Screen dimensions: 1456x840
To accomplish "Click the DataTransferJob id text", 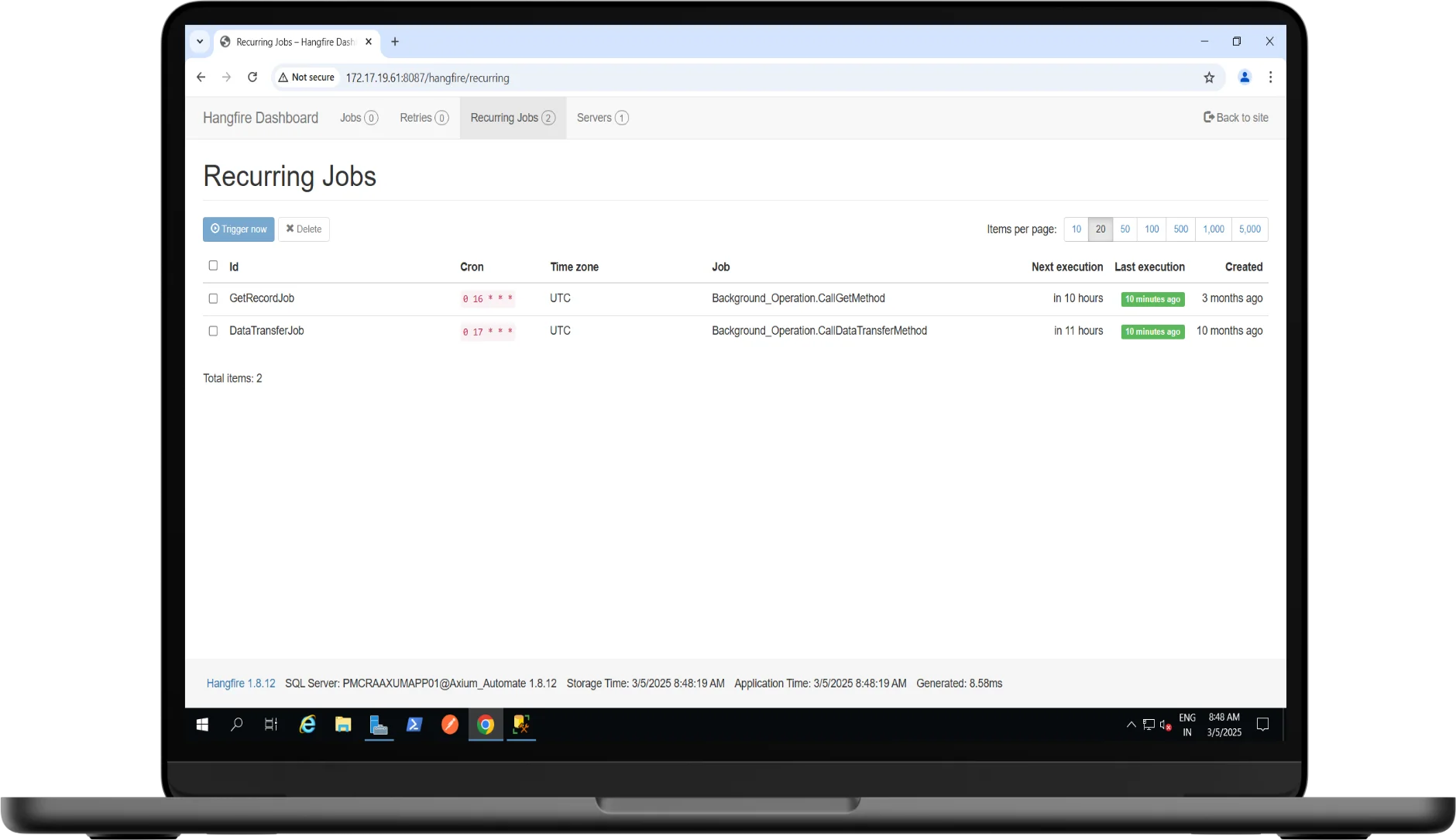I will coord(266,331).
